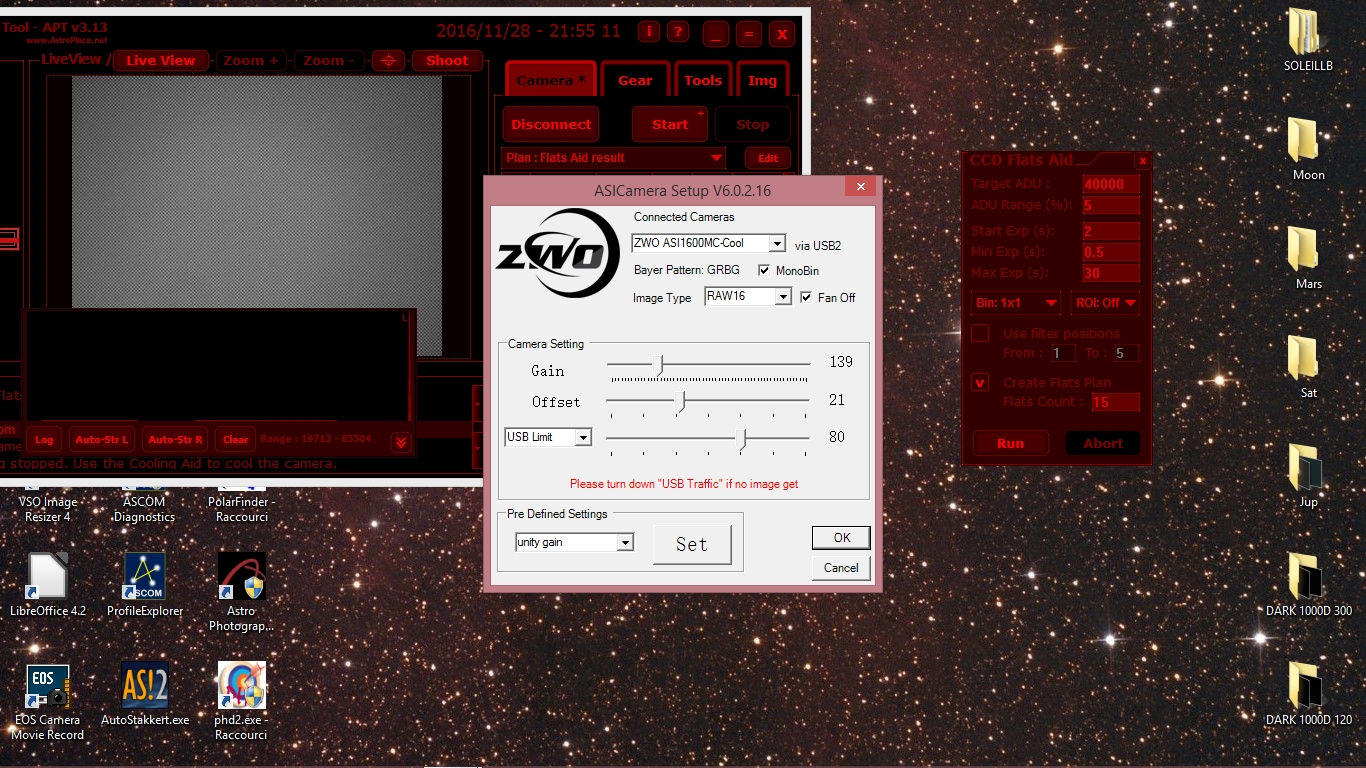Click the APT info "i" button
The image size is (1366, 768).
coord(649,32)
